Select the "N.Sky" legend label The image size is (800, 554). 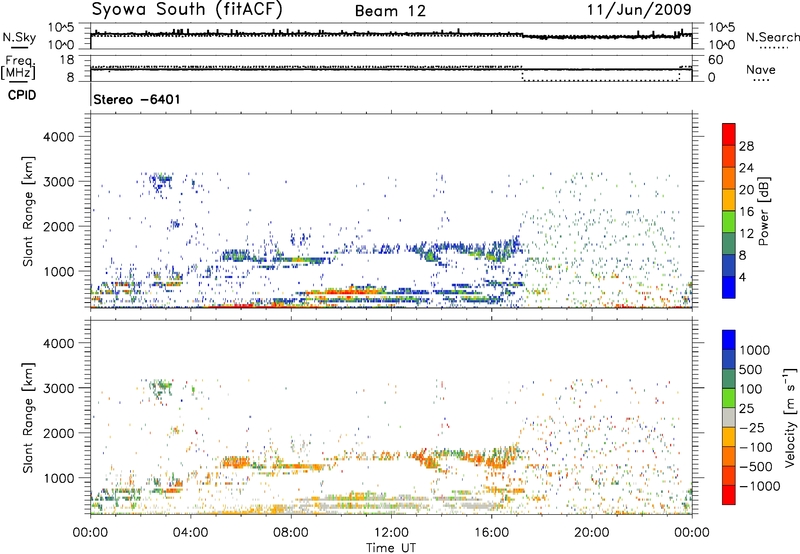pos(19,37)
